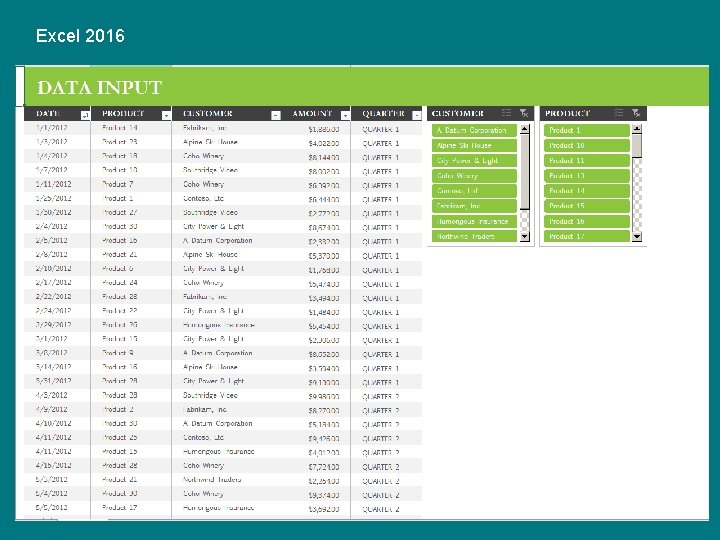720x540 pixels.
Task: Select Product 13 in PRODUCT slicer
Action: coord(586,176)
